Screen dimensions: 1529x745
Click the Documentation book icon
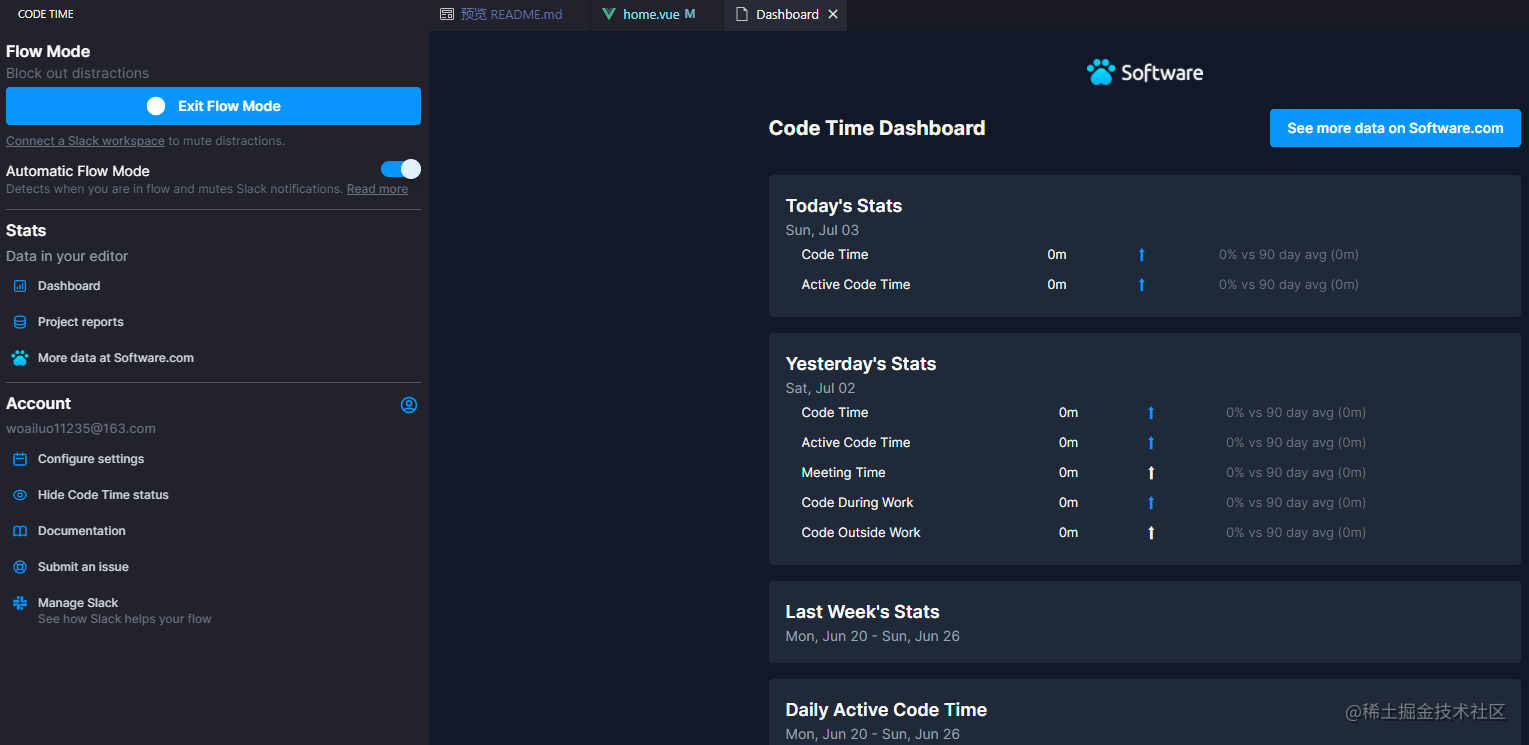pyautogui.click(x=20, y=531)
